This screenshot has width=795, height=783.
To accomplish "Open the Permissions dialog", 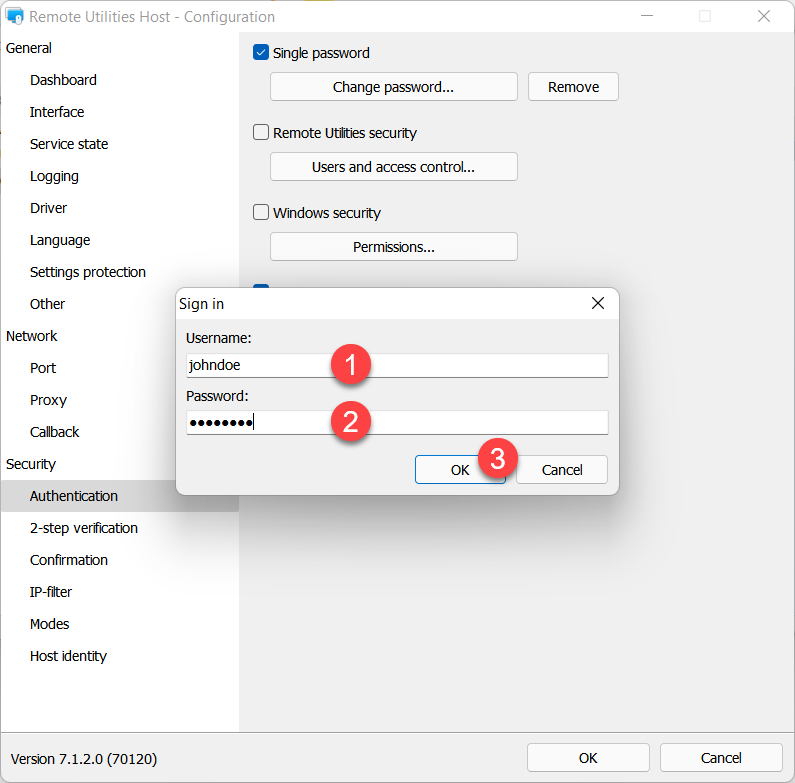I will [393, 247].
